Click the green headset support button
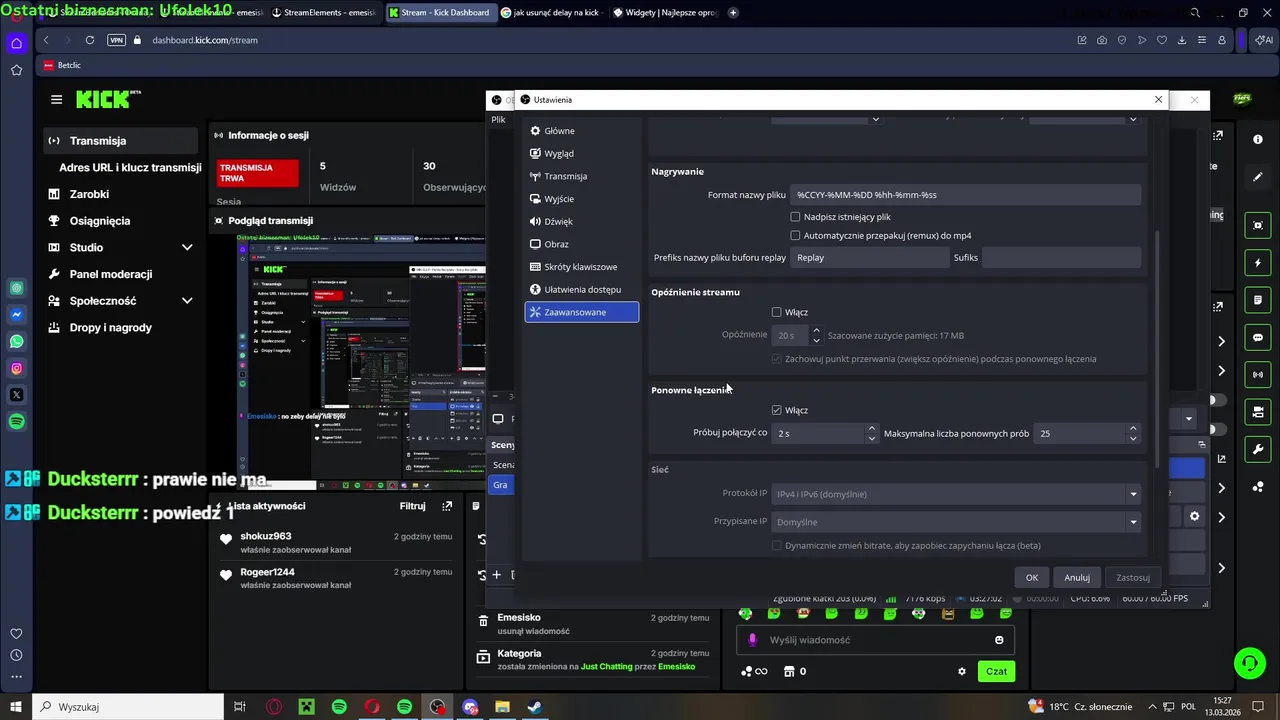 click(x=1249, y=662)
